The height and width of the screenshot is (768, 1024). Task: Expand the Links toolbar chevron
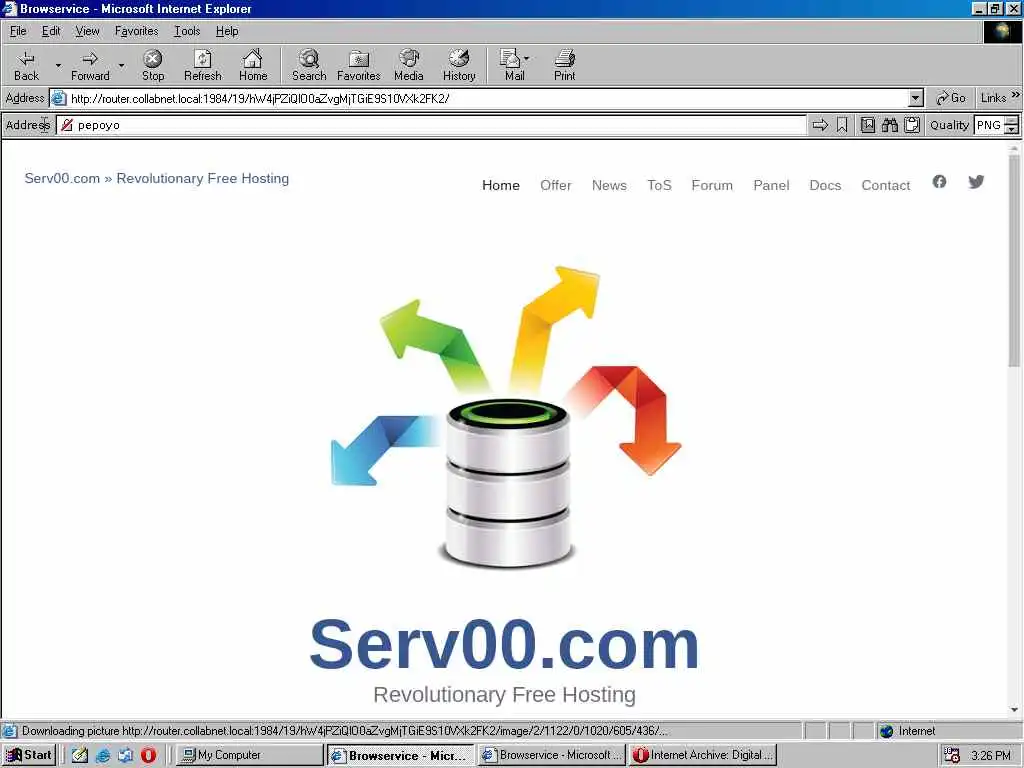coord(1016,95)
